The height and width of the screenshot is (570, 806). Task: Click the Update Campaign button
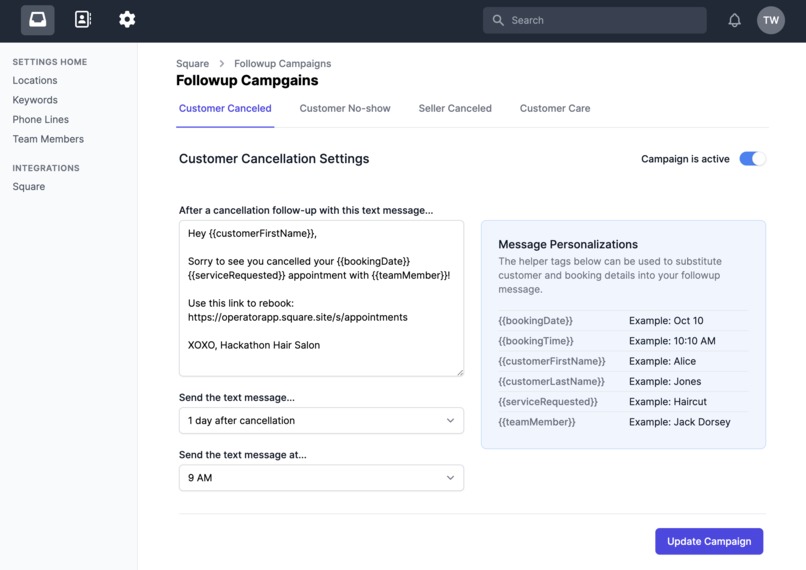pos(709,541)
